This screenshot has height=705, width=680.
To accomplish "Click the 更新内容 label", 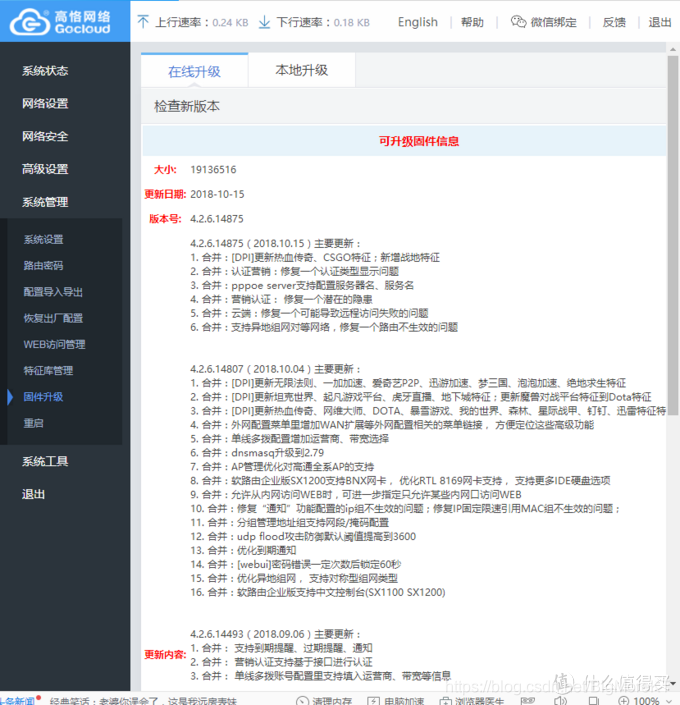I will coord(165,655).
